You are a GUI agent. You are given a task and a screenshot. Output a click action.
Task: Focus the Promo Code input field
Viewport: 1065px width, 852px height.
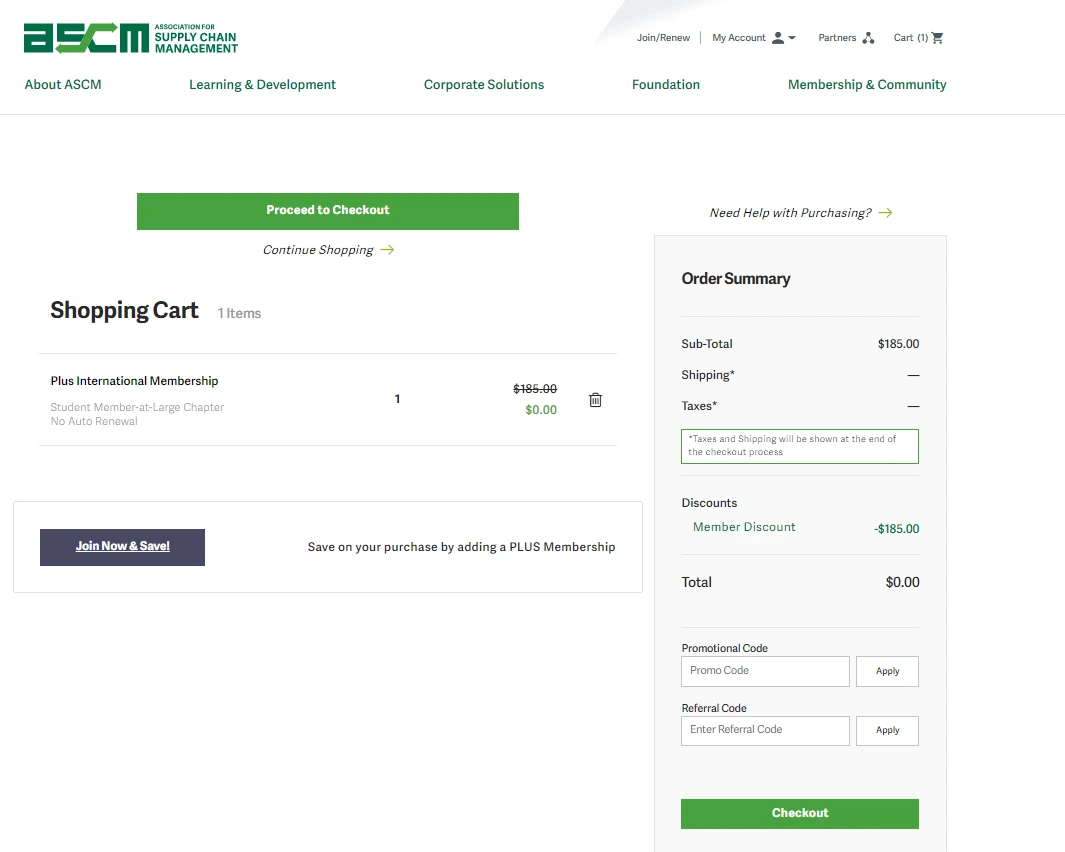coord(765,671)
